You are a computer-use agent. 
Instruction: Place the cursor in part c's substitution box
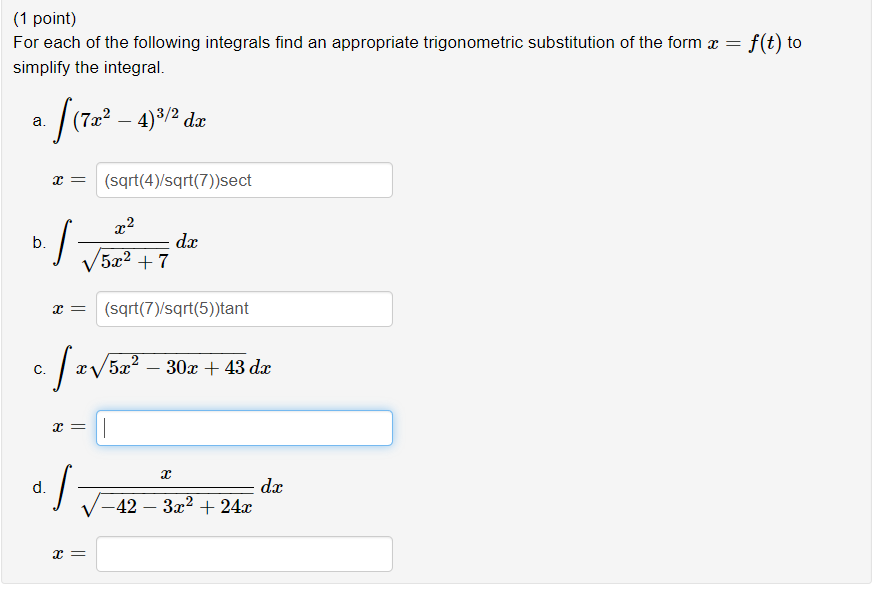click(x=243, y=427)
